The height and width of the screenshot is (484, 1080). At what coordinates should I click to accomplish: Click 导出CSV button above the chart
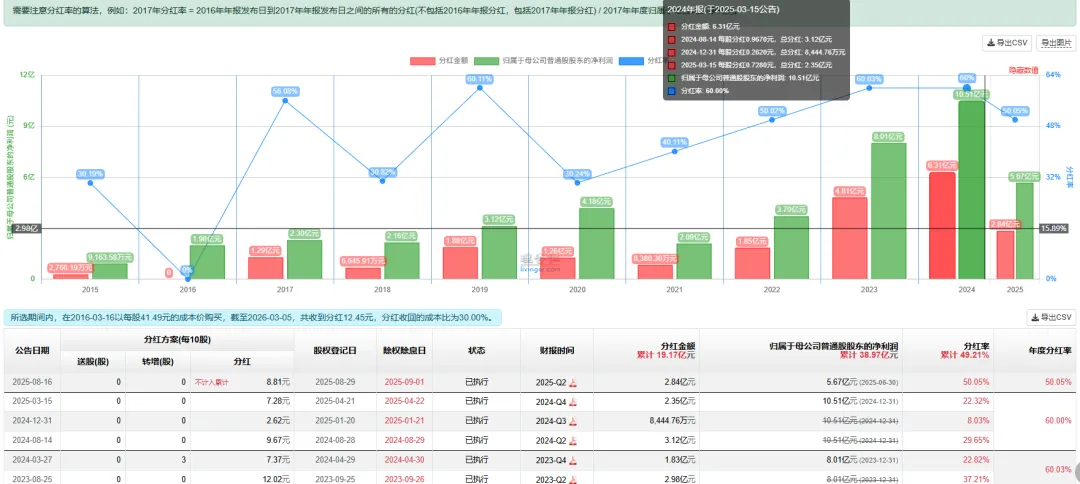[1007, 43]
